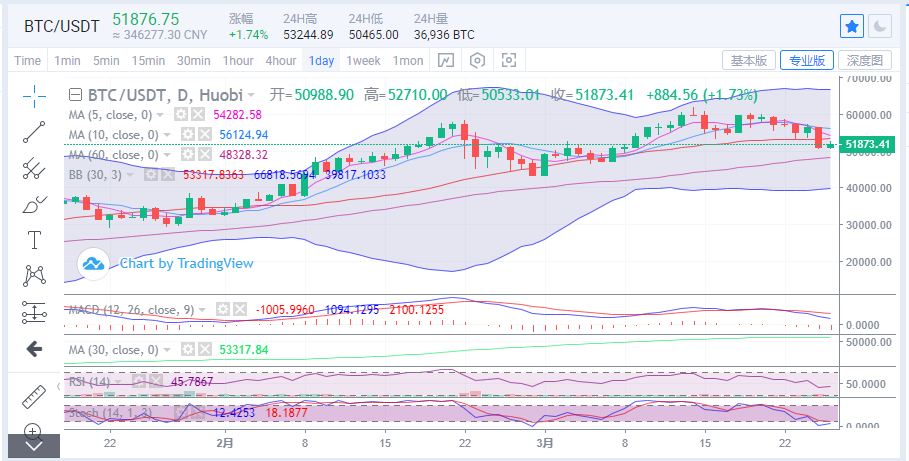This screenshot has width=909, height=461.
Task: Click the 70000.00 price axis label
Action: pyautogui.click(x=868, y=78)
